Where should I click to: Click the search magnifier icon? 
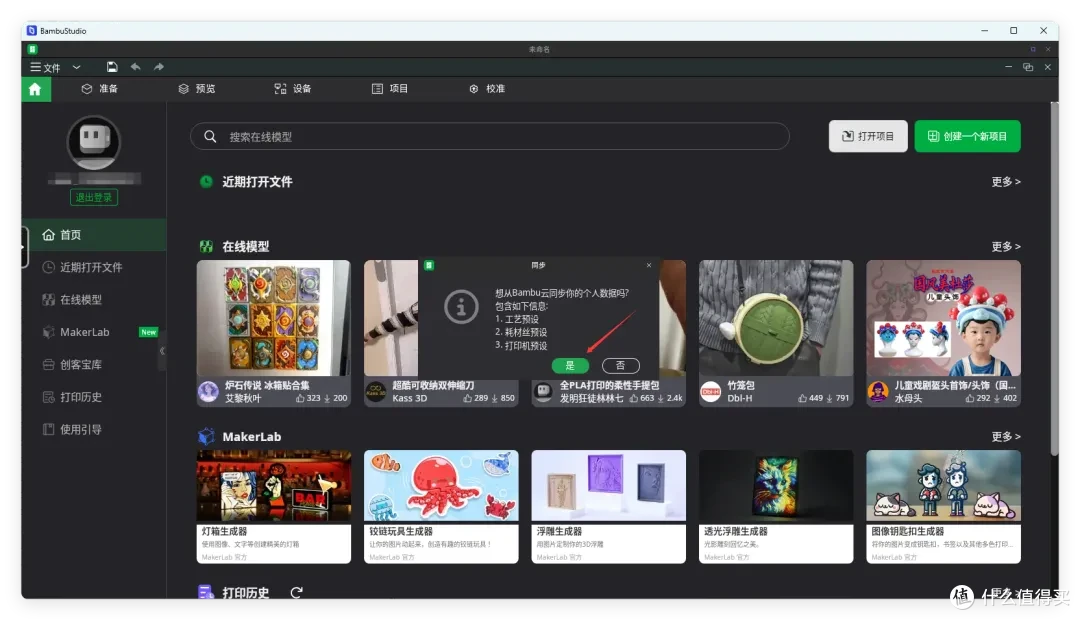pos(210,136)
